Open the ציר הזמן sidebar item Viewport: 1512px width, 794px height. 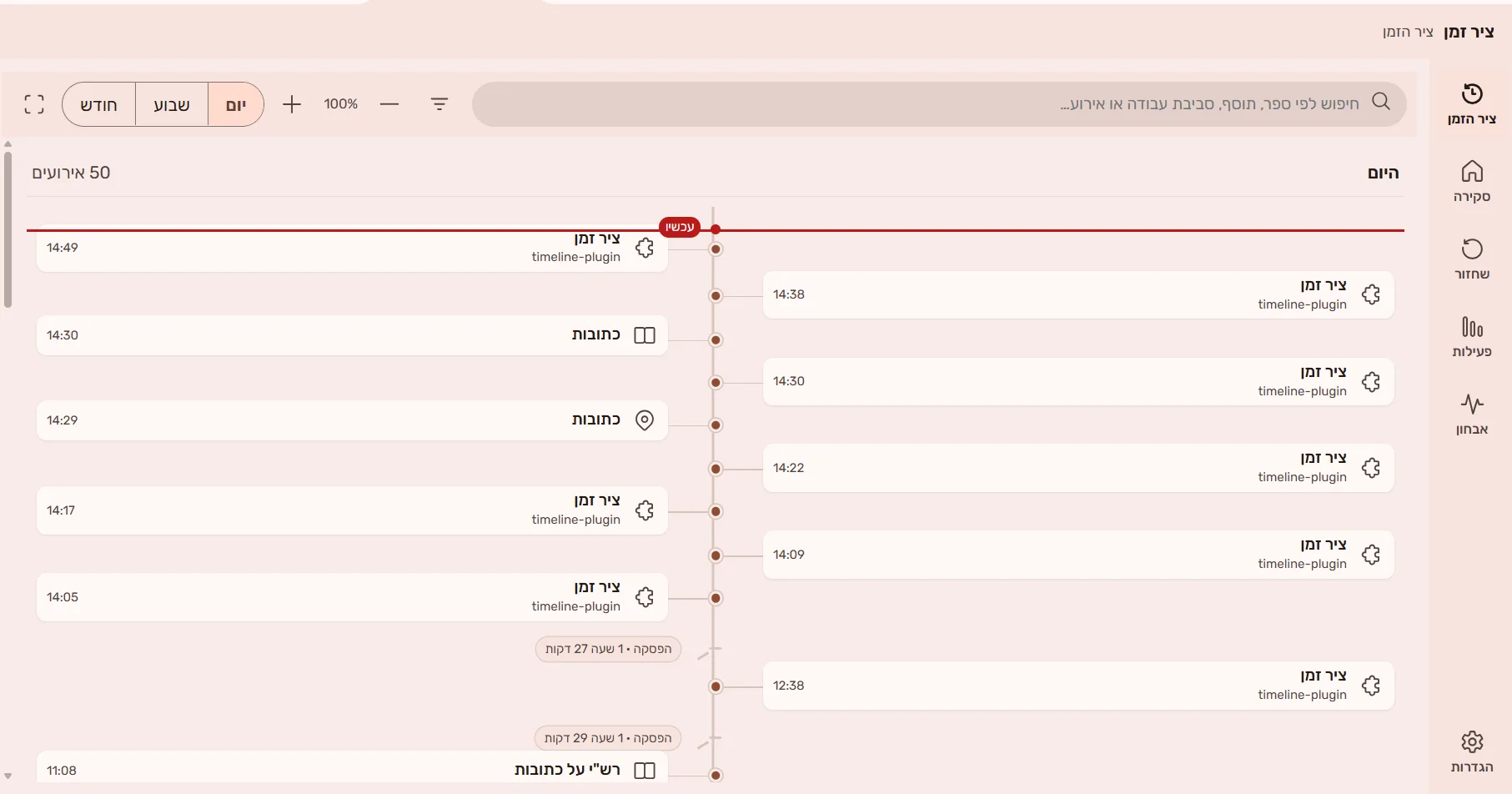point(1471,104)
